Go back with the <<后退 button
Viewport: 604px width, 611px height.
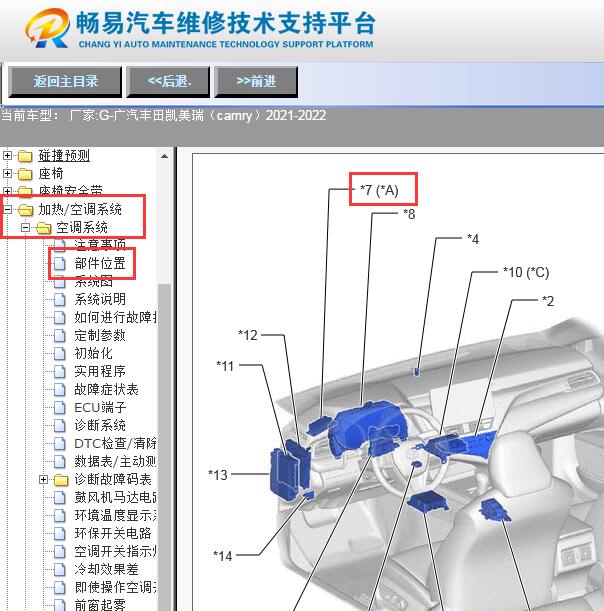169,81
